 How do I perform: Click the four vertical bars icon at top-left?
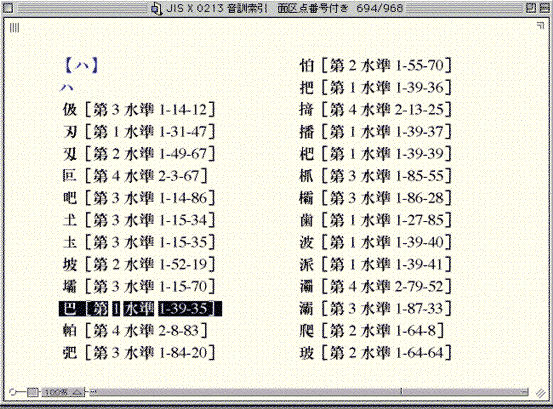tap(14, 27)
